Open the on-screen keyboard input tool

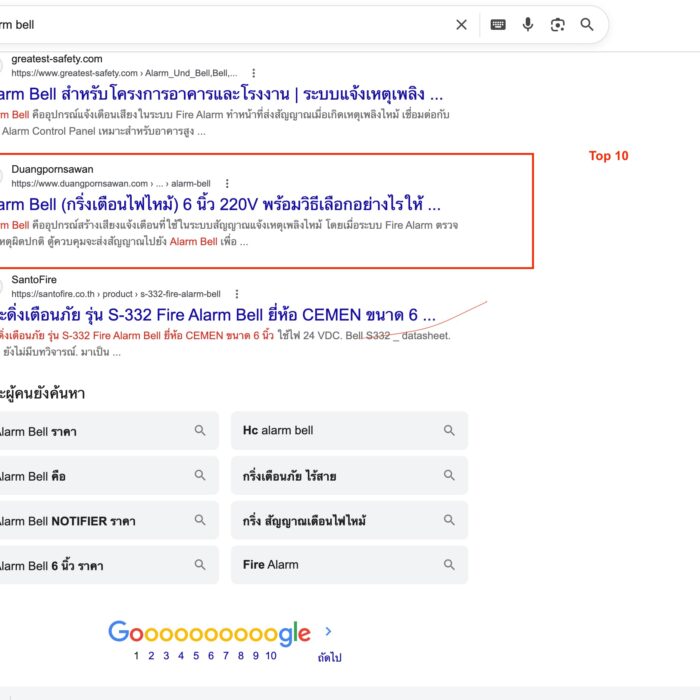pos(498,25)
